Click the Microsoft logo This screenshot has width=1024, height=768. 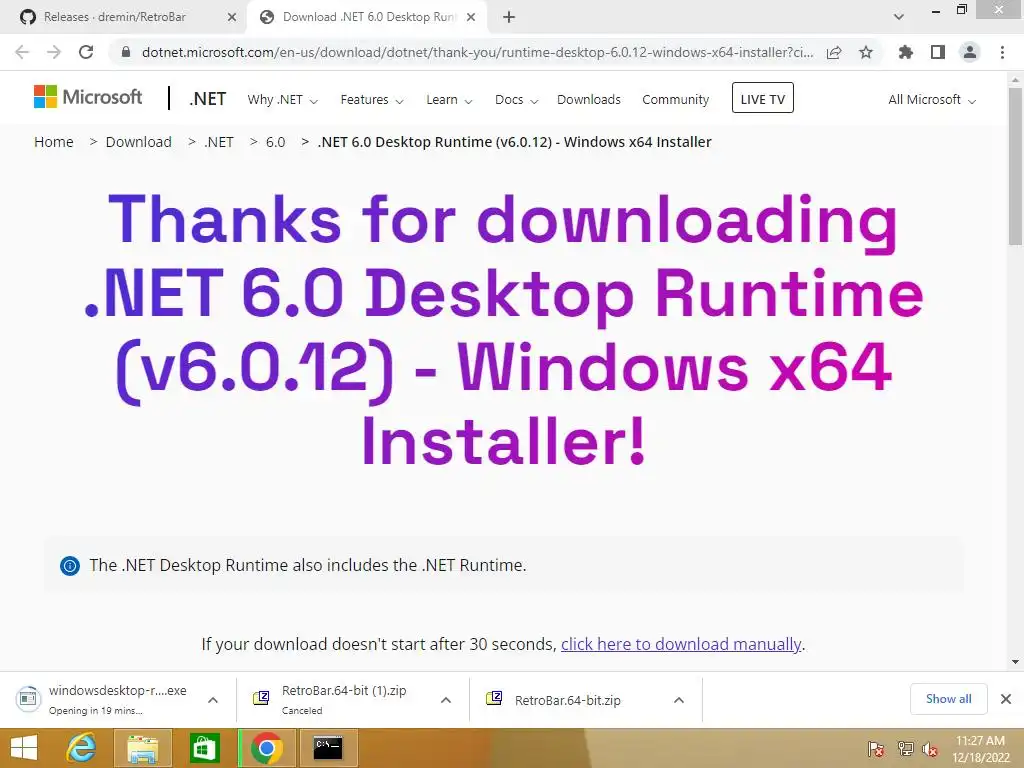pos(88,97)
